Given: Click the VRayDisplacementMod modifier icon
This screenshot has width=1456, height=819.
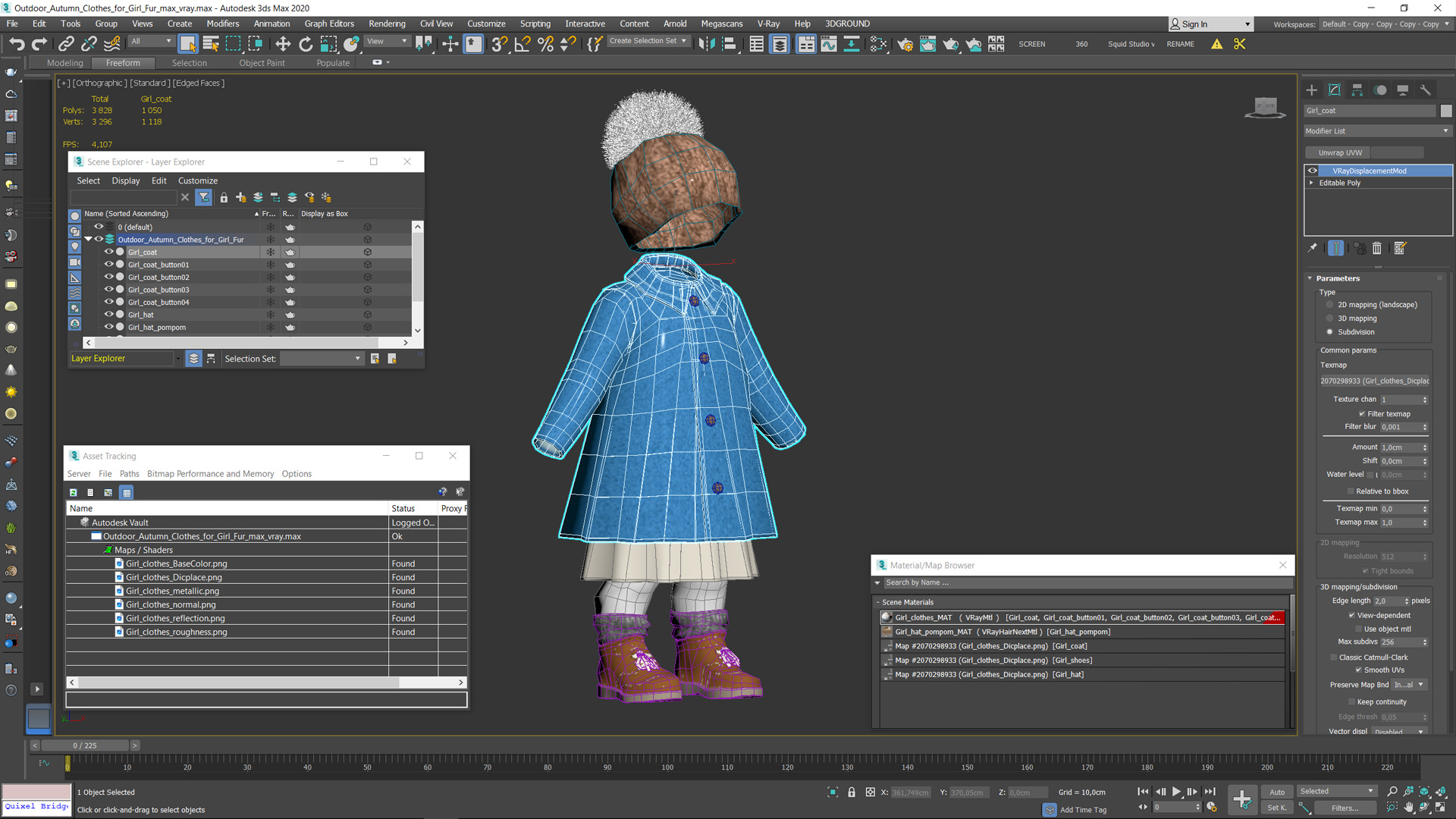Looking at the screenshot, I should point(1313,170).
